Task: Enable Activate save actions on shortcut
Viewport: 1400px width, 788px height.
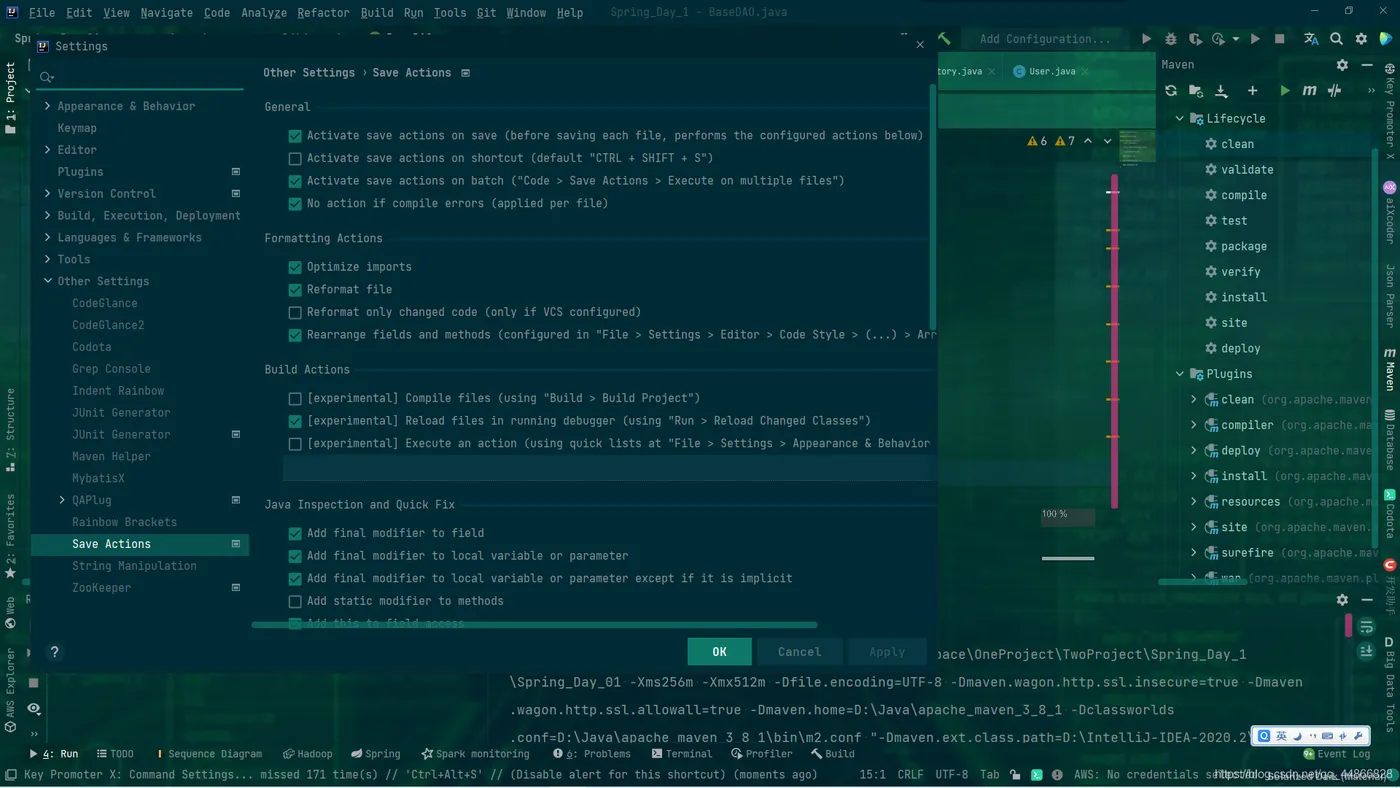Action: tap(295, 159)
